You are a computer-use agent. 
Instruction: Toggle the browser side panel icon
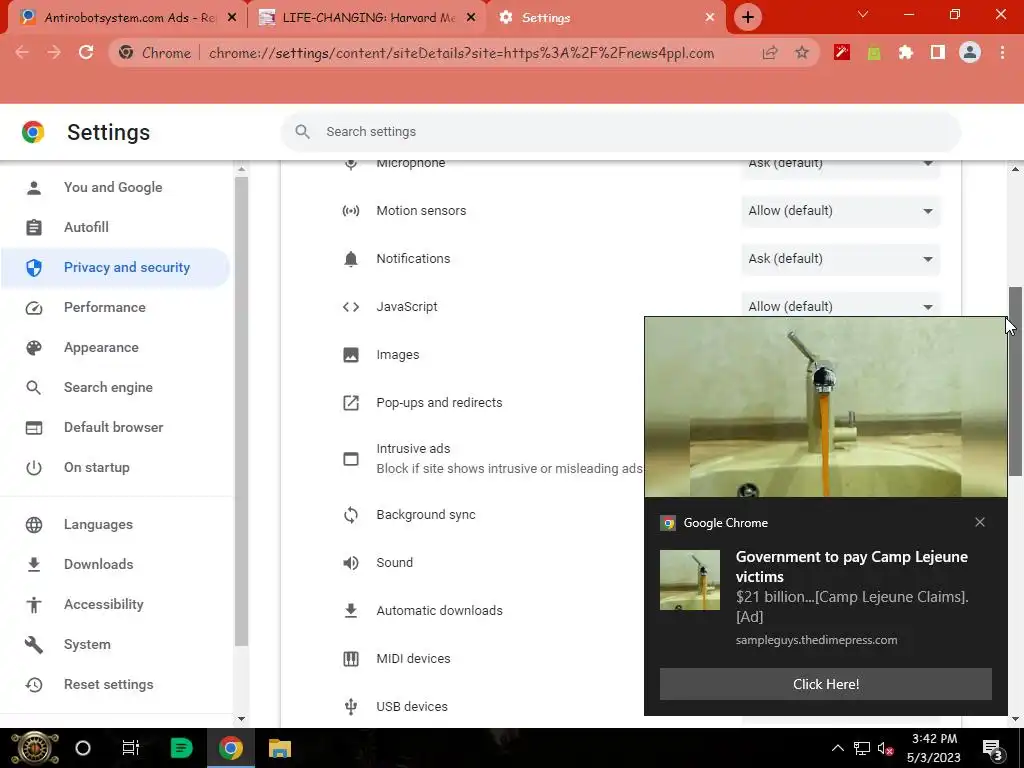click(x=938, y=52)
